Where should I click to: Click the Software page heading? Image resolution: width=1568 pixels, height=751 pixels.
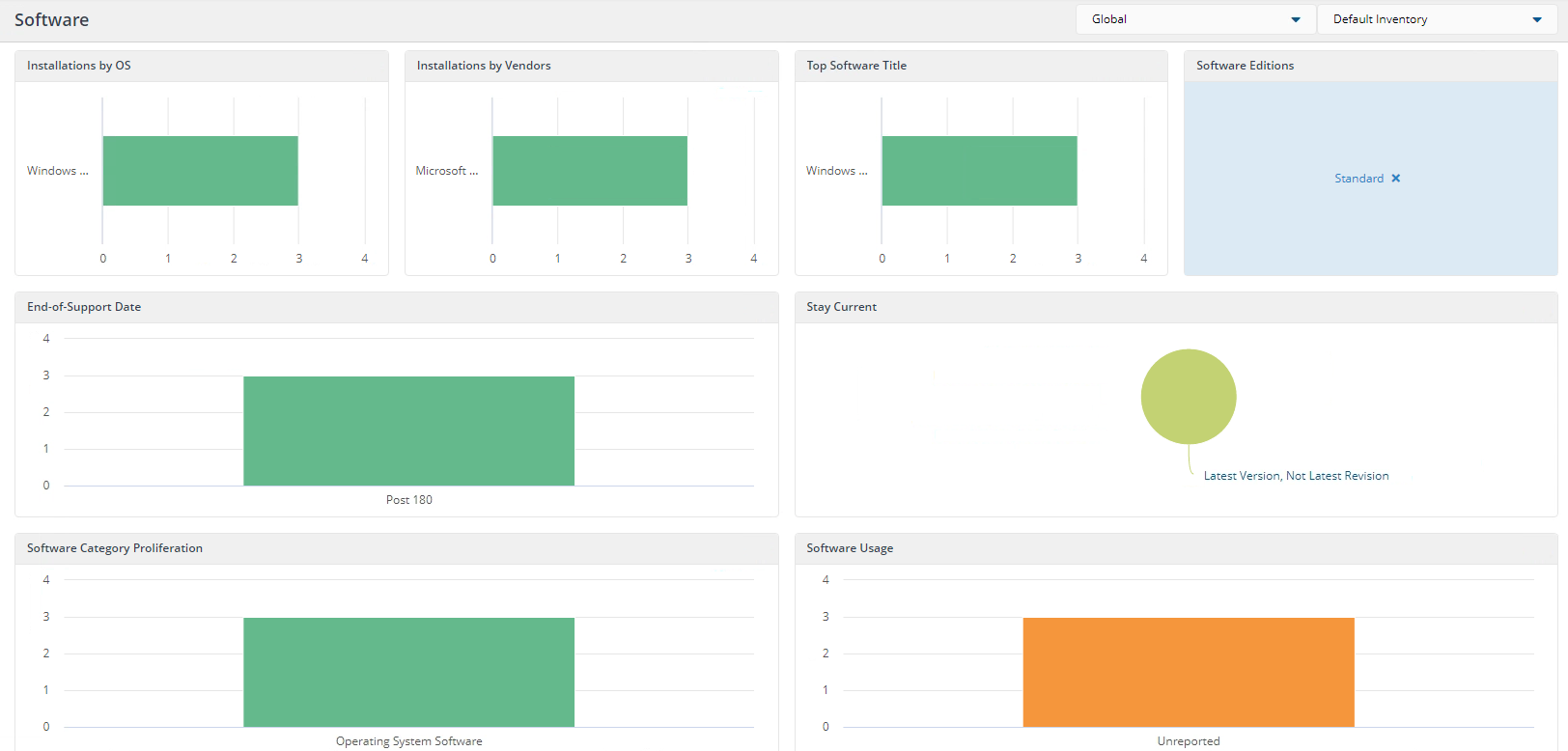51,20
